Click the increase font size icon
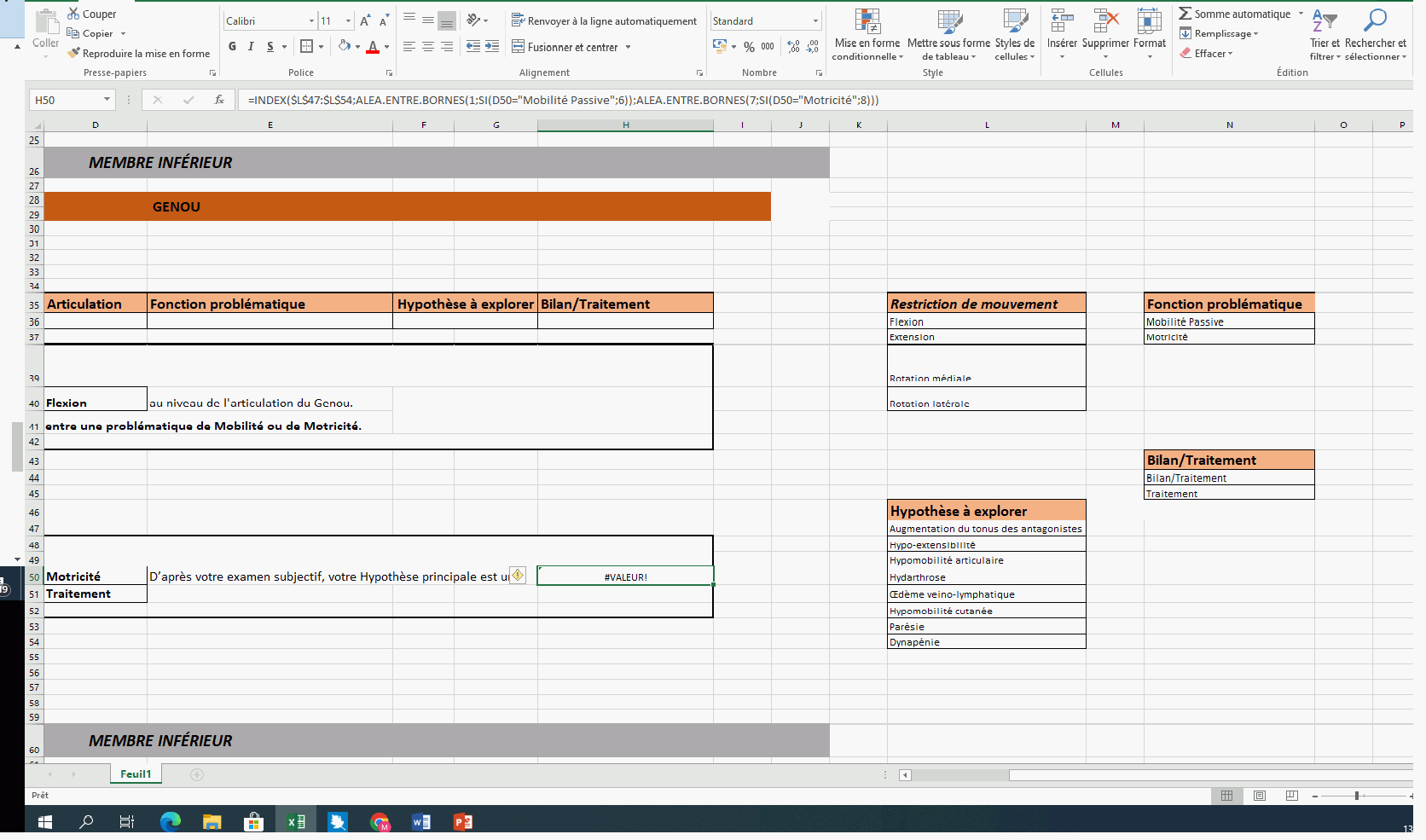 365,20
